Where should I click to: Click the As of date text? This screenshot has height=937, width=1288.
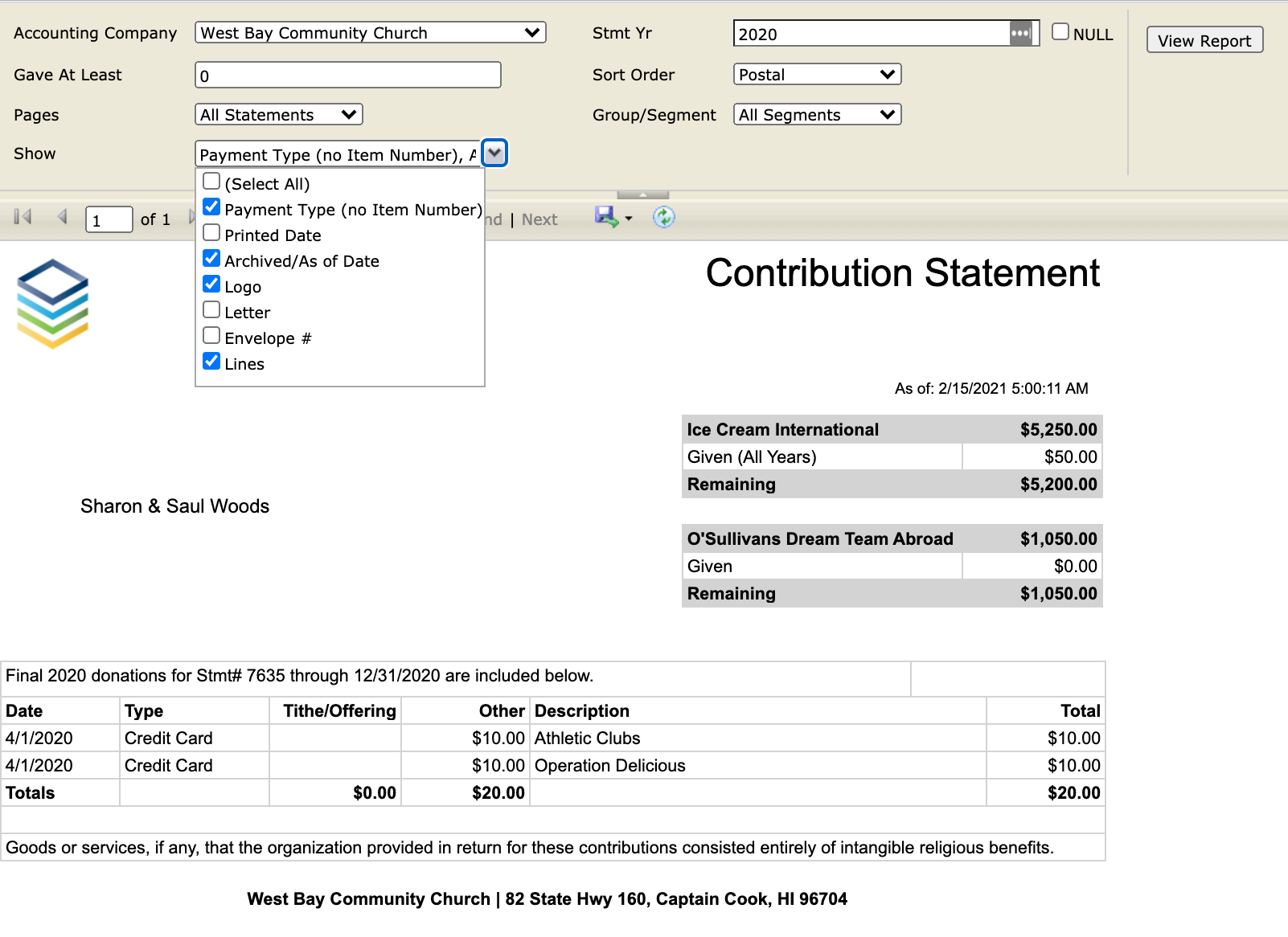pyautogui.click(x=991, y=388)
